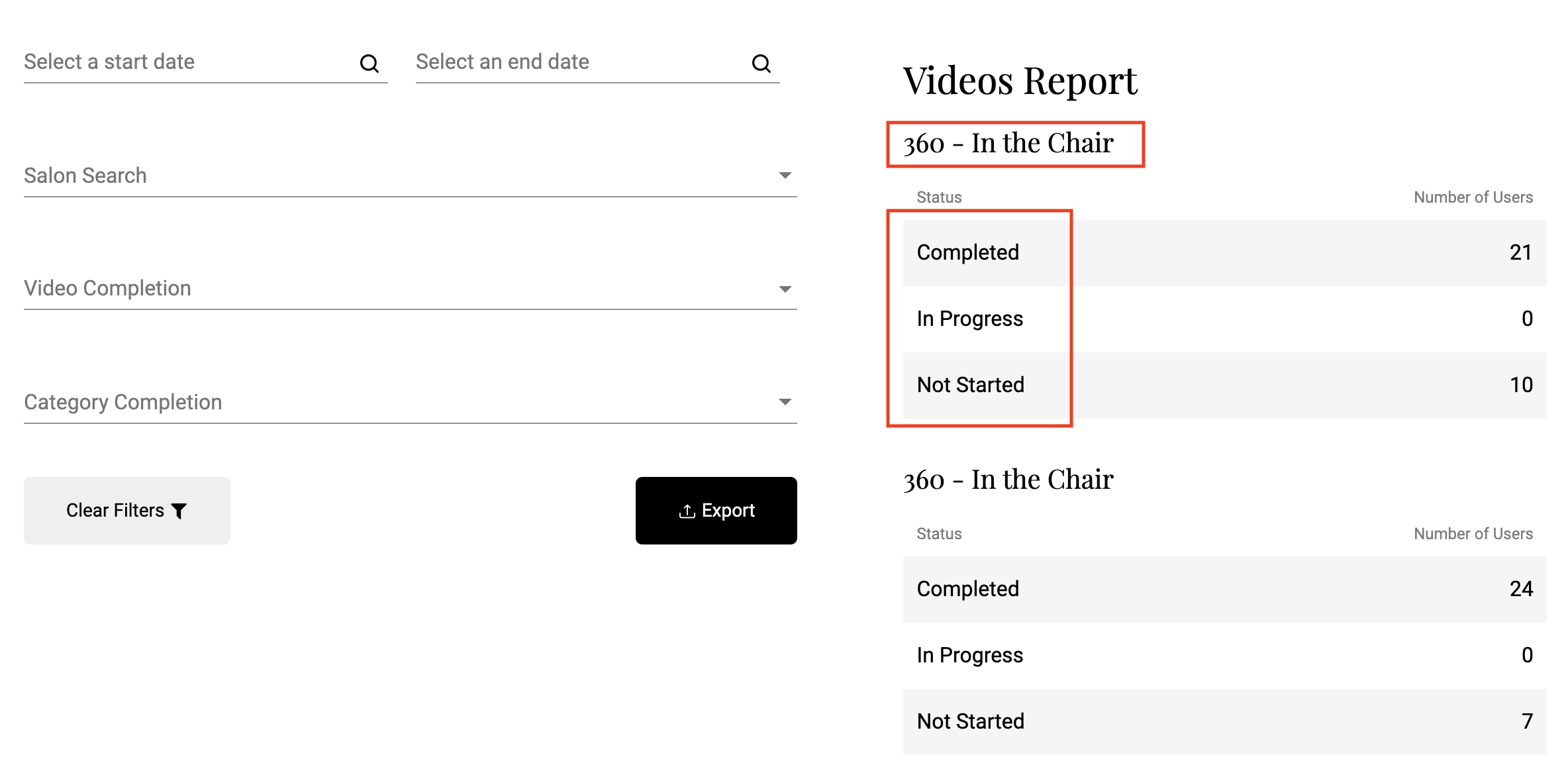Click the start date search magnifier icon
The image size is (1568, 775).
[x=370, y=63]
